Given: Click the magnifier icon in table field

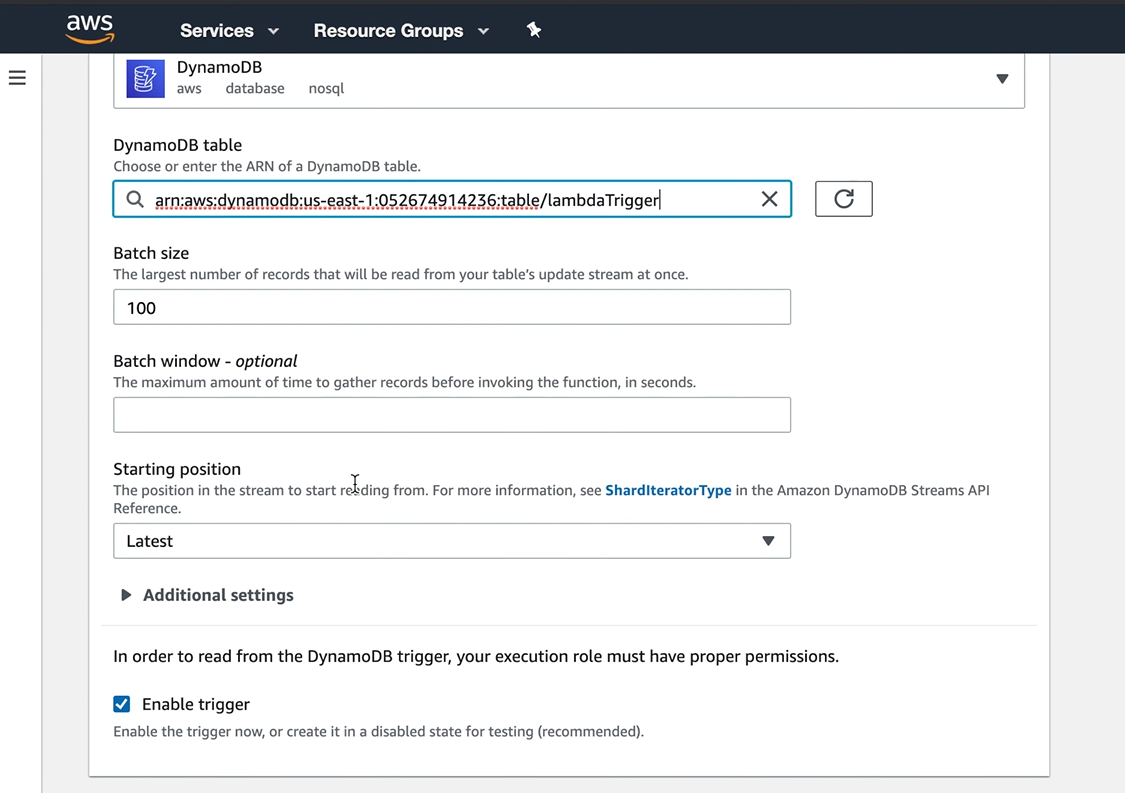Looking at the screenshot, I should pos(135,199).
